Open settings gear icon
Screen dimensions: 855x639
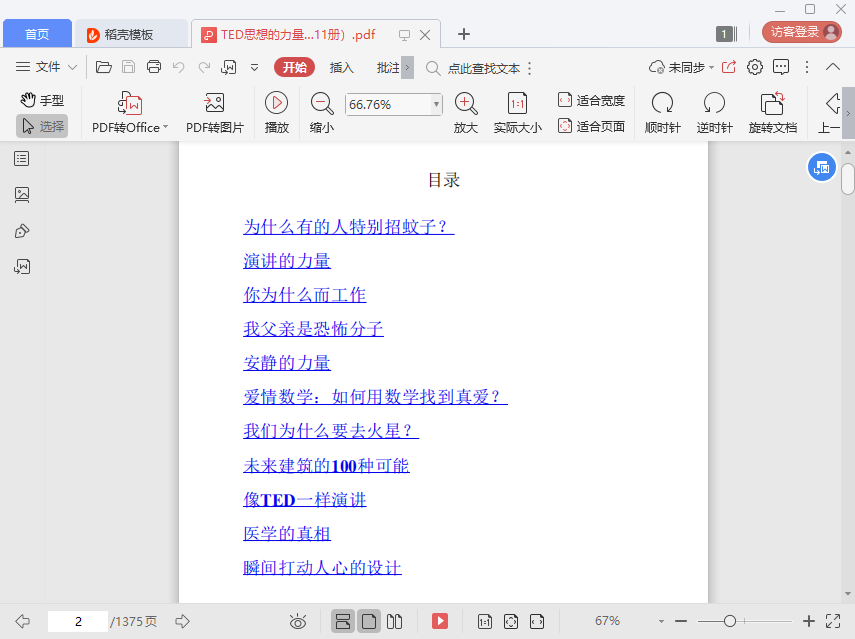pyautogui.click(x=755, y=67)
